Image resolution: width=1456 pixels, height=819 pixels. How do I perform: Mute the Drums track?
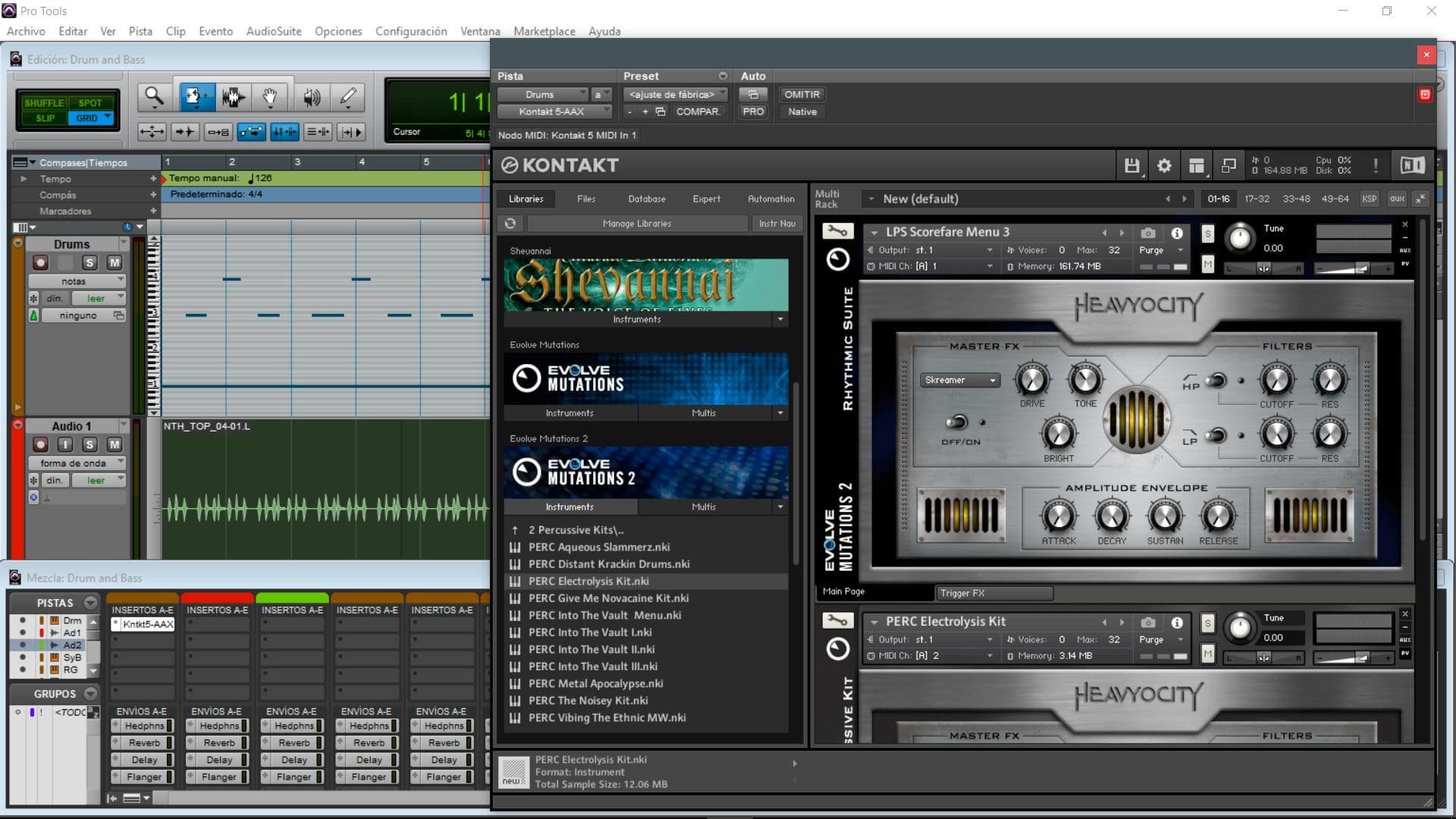[x=115, y=262]
